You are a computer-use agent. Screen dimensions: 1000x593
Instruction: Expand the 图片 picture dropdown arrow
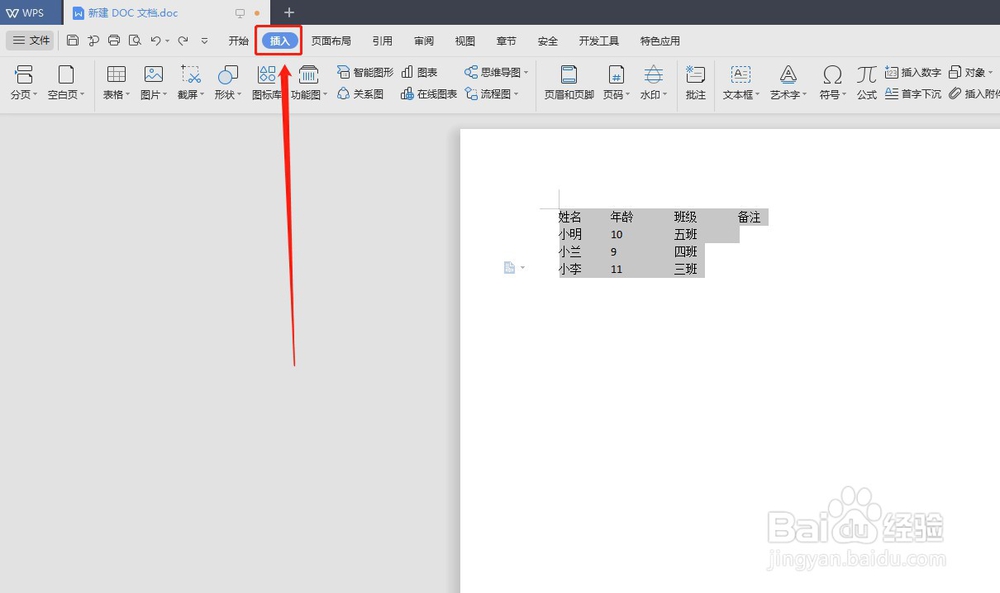pos(166,95)
